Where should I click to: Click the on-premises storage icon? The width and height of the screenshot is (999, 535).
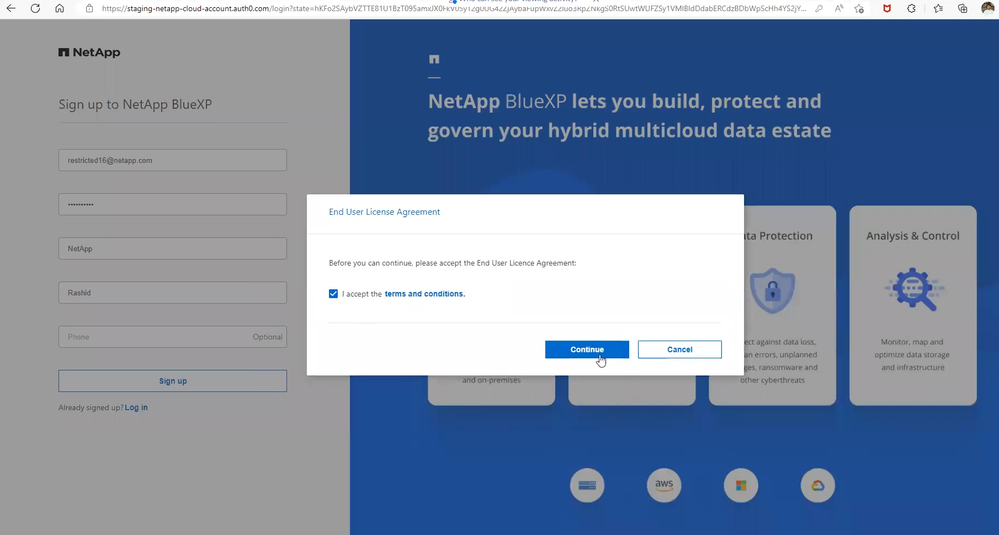[587, 486]
